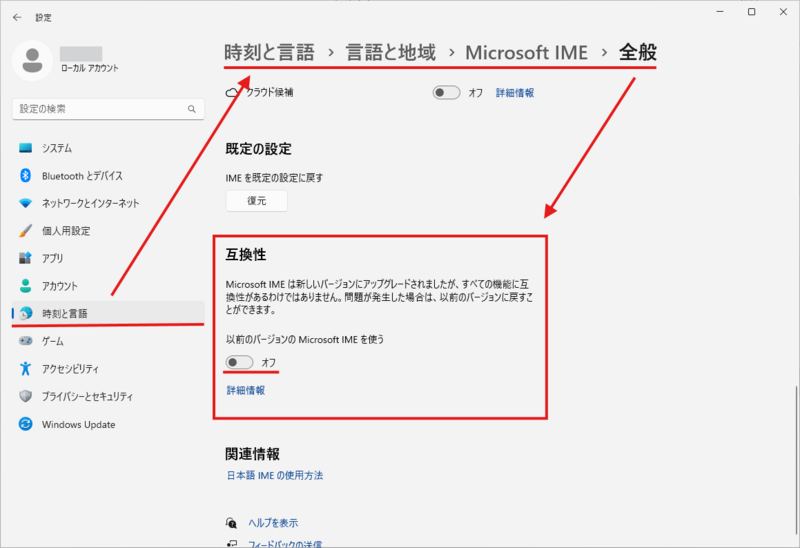The height and width of the screenshot is (548, 800).
Task: Open ゲーム settings category
Action: (x=108, y=341)
